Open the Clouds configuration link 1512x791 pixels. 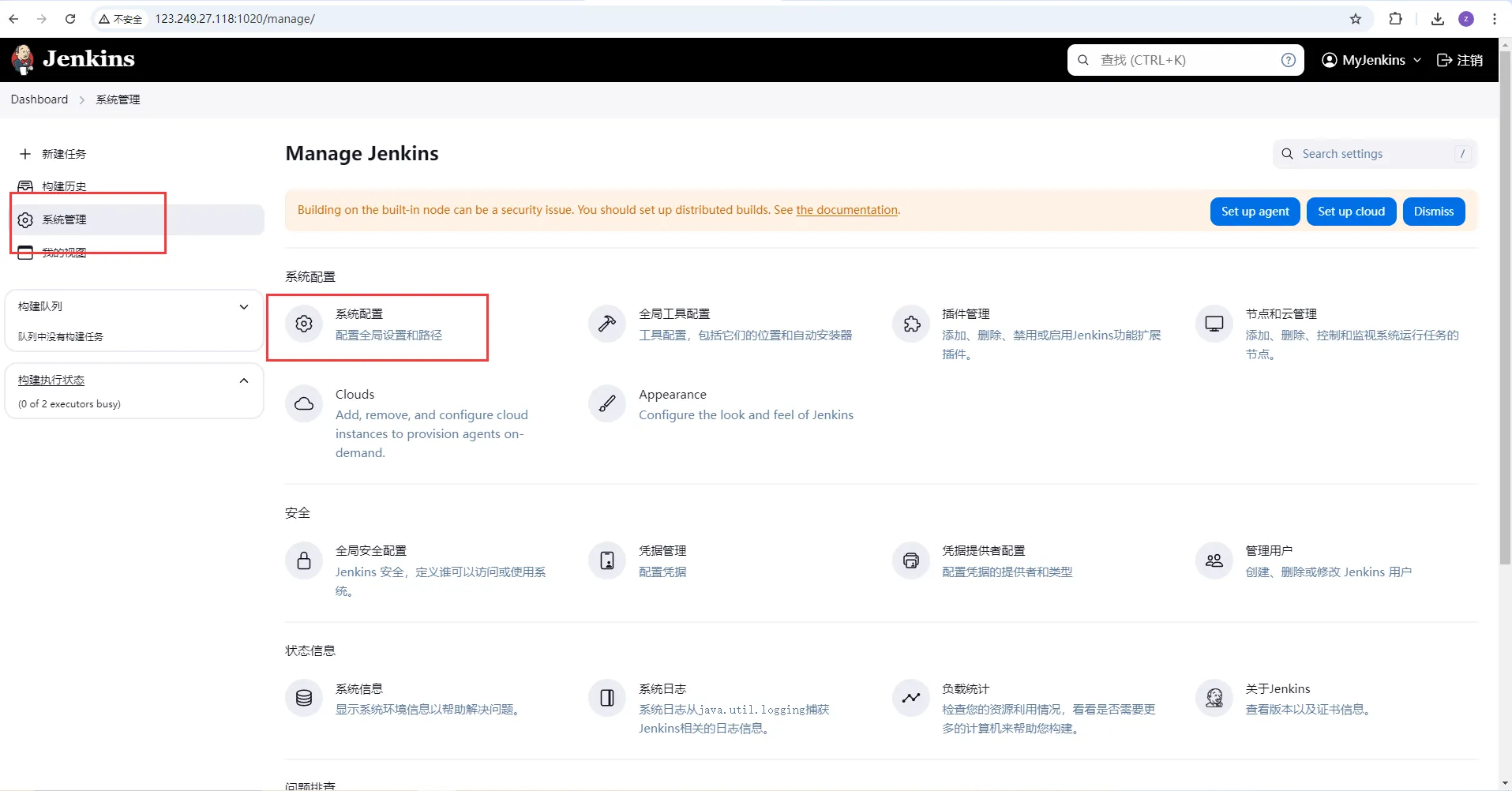tap(355, 394)
